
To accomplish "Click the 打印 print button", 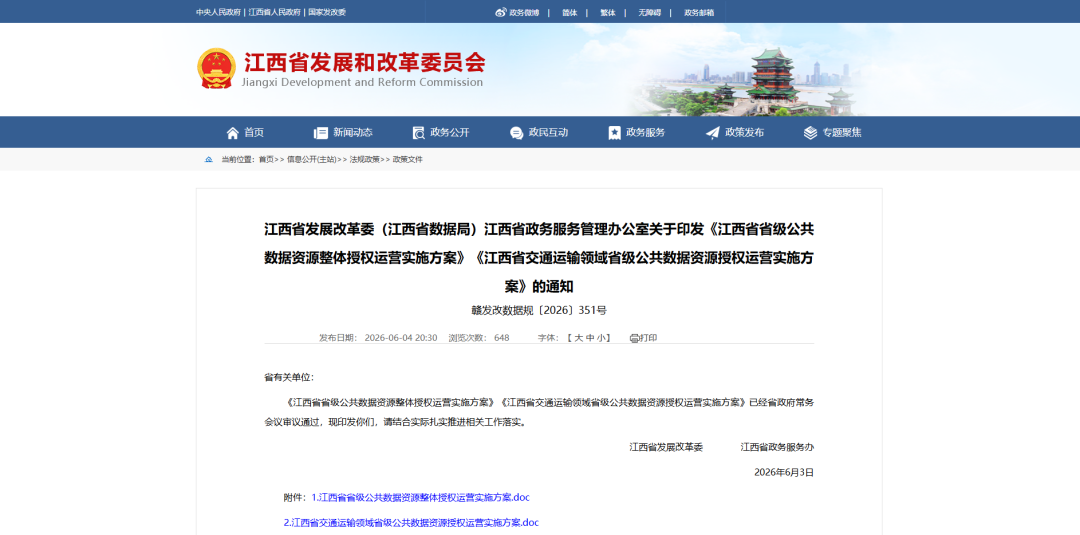I will [643, 338].
